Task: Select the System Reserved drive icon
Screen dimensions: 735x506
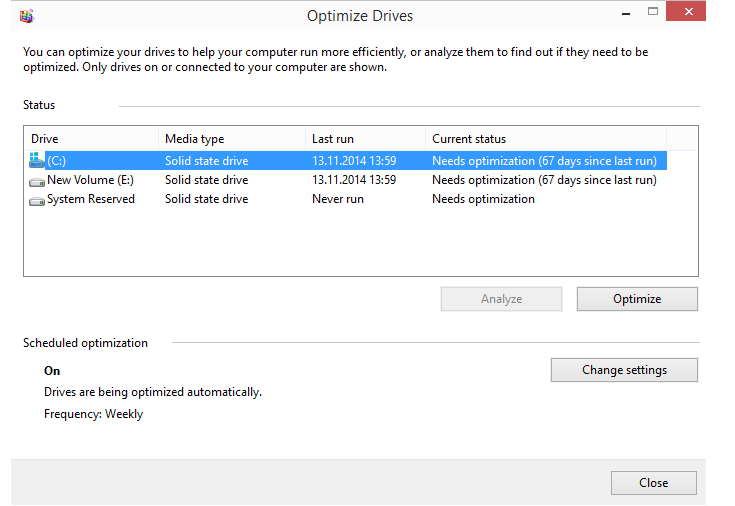Action: click(x=37, y=201)
